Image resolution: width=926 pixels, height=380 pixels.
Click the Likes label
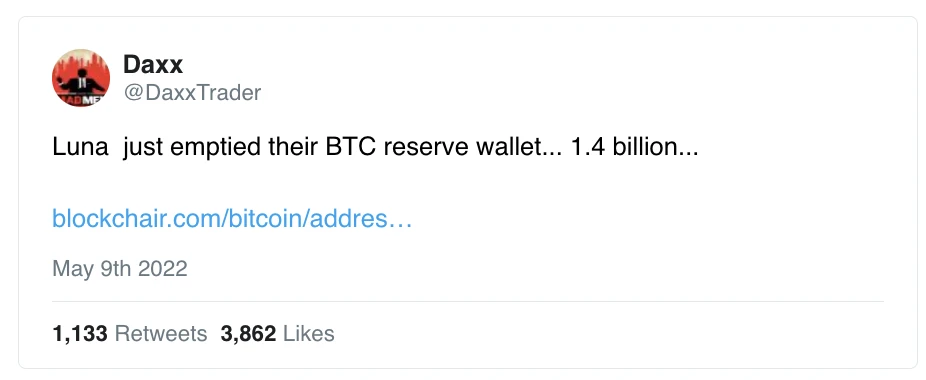coord(309,334)
